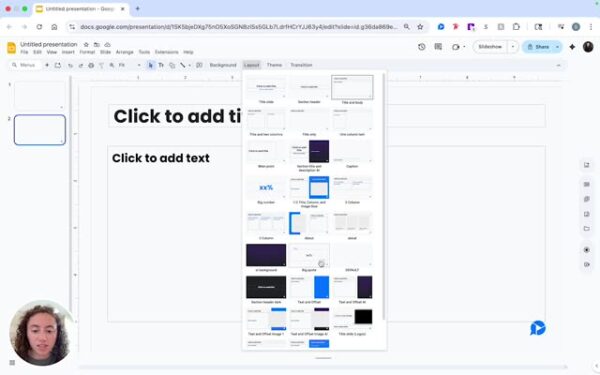Open the line tool dropdown arrow
This screenshot has height=375, width=600.
189,65
